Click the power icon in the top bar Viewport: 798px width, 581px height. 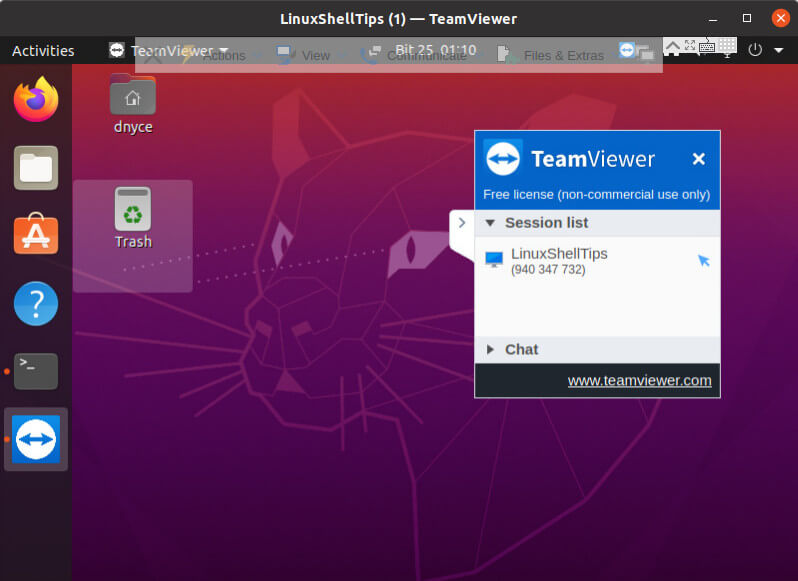point(755,50)
